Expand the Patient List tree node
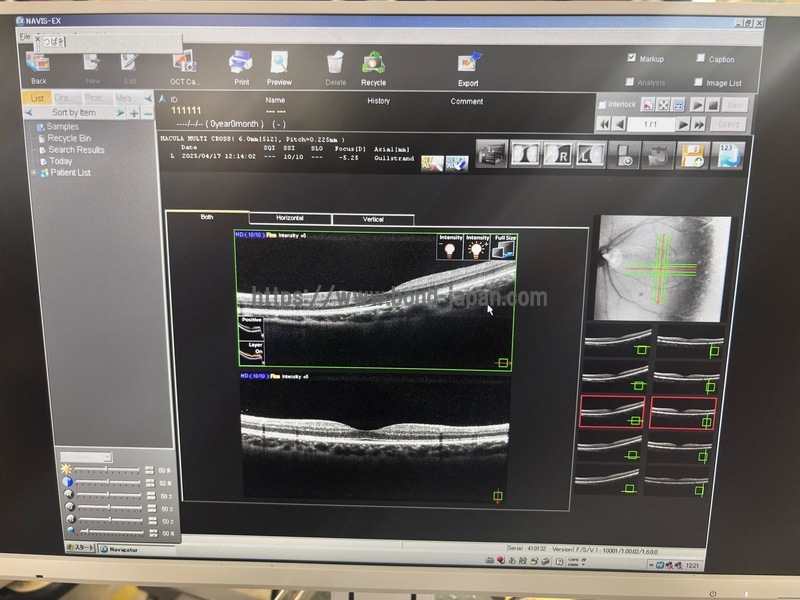800x600 pixels. (34, 173)
